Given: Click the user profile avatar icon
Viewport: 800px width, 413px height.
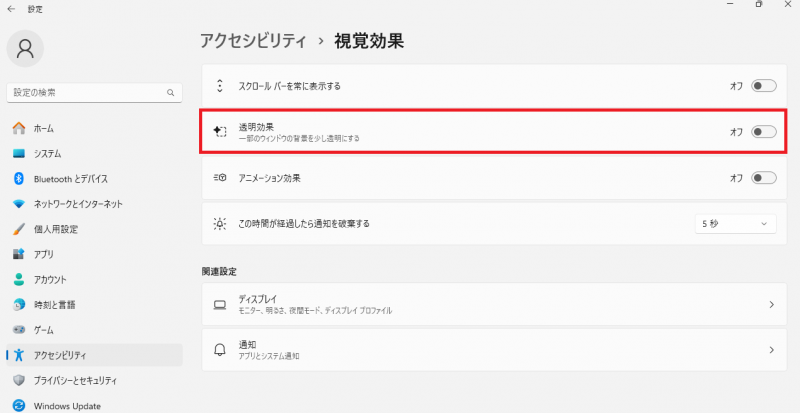Looking at the screenshot, I should (26, 47).
